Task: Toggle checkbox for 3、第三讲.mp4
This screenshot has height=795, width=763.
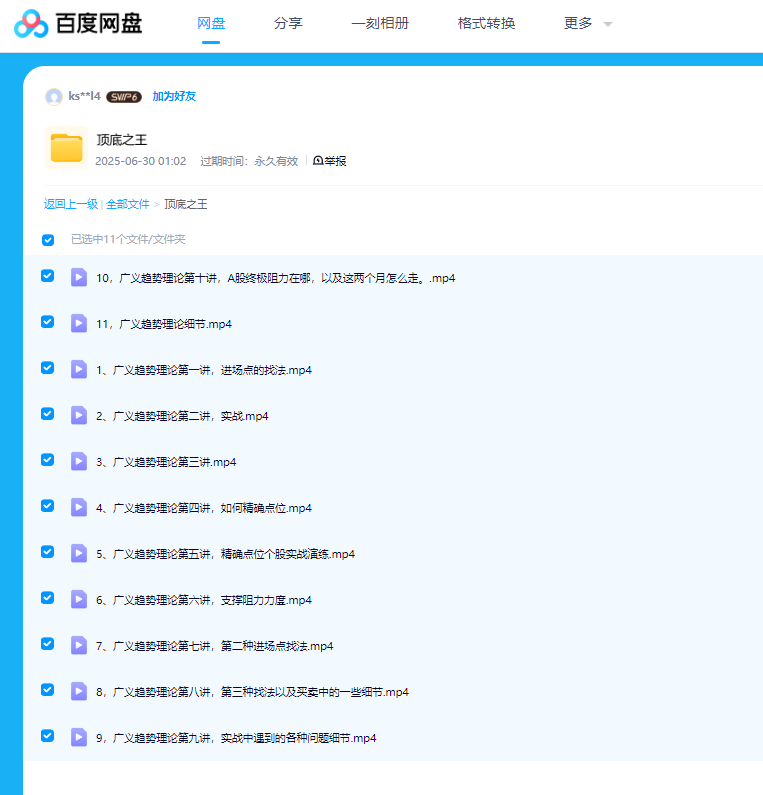Action: tap(48, 460)
